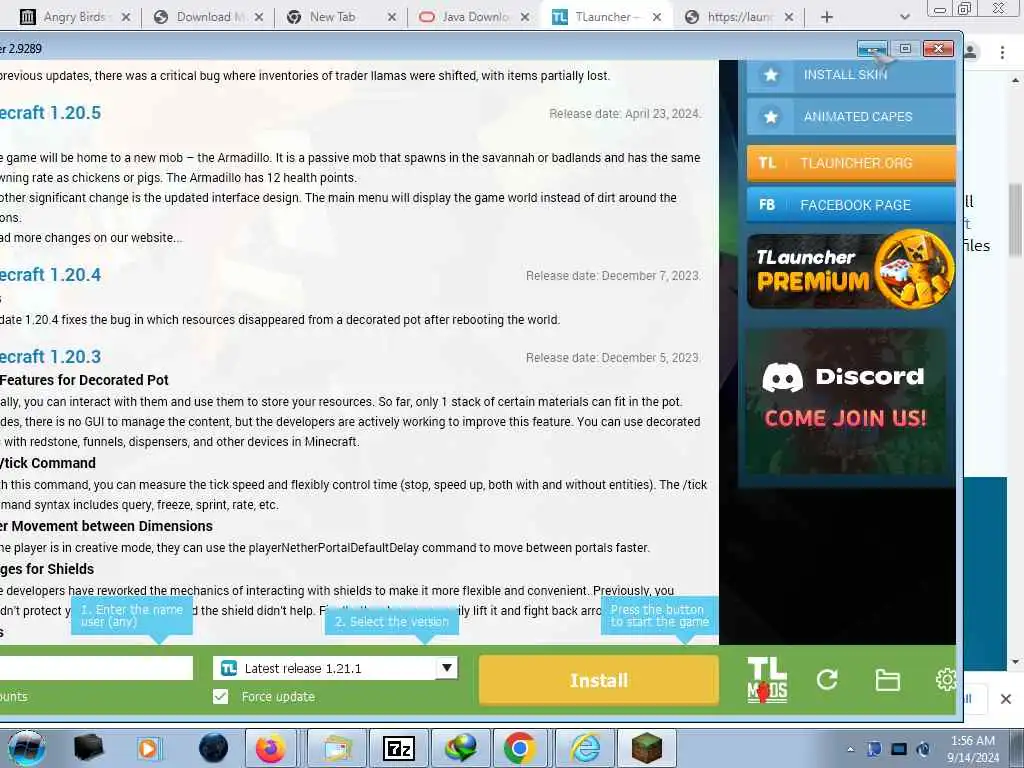
Task: Open launcher settings gear icon
Action: pos(946,680)
